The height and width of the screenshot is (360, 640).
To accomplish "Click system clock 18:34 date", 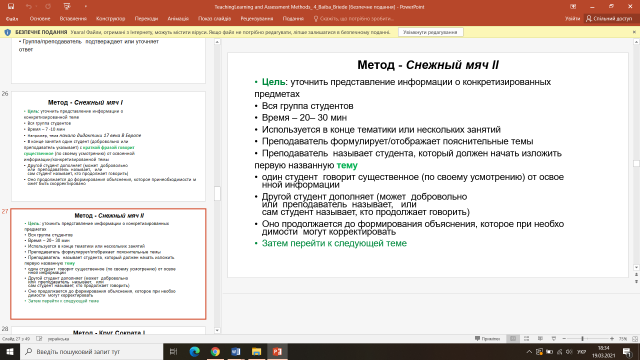I will pos(604,351).
